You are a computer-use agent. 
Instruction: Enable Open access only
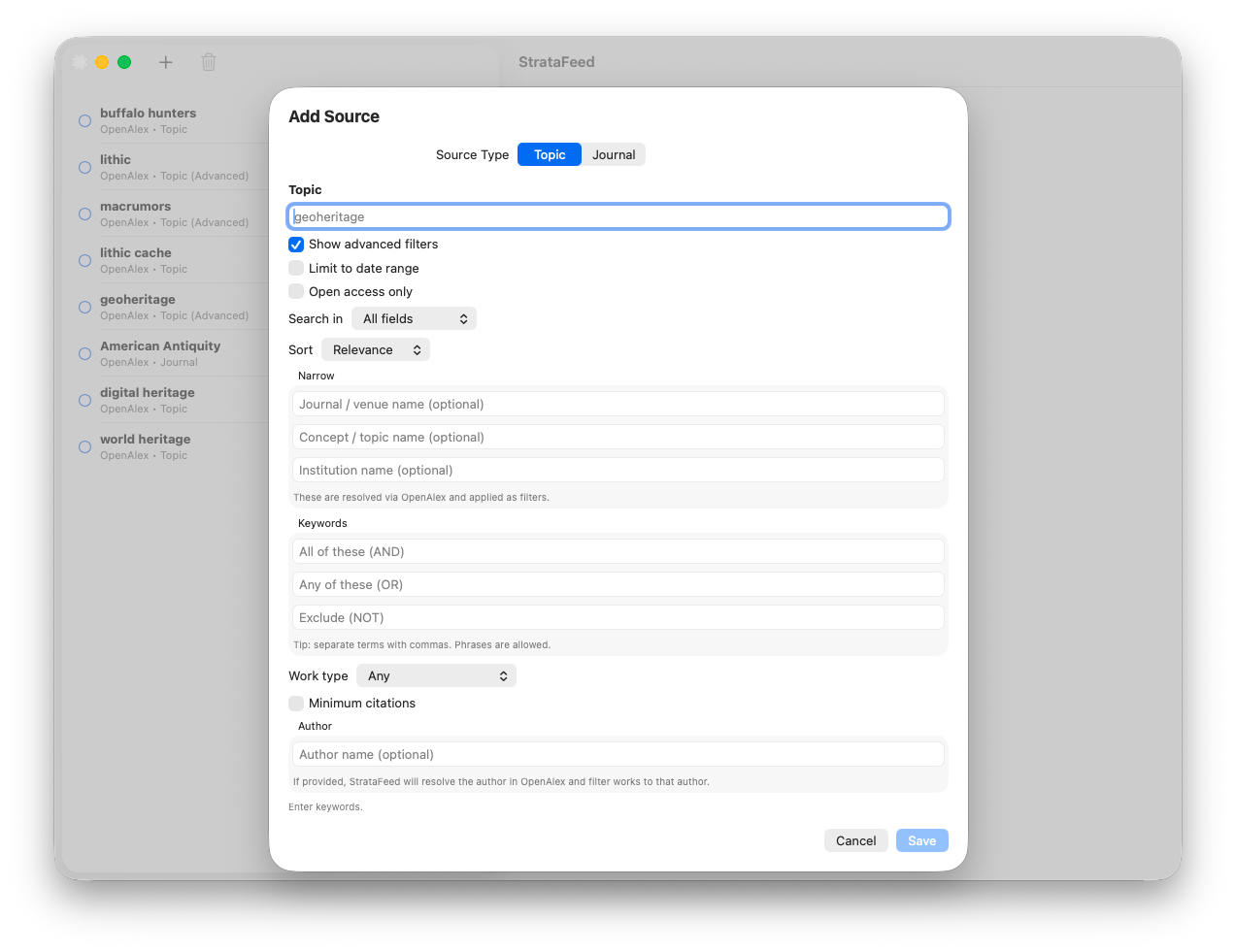[x=296, y=291]
